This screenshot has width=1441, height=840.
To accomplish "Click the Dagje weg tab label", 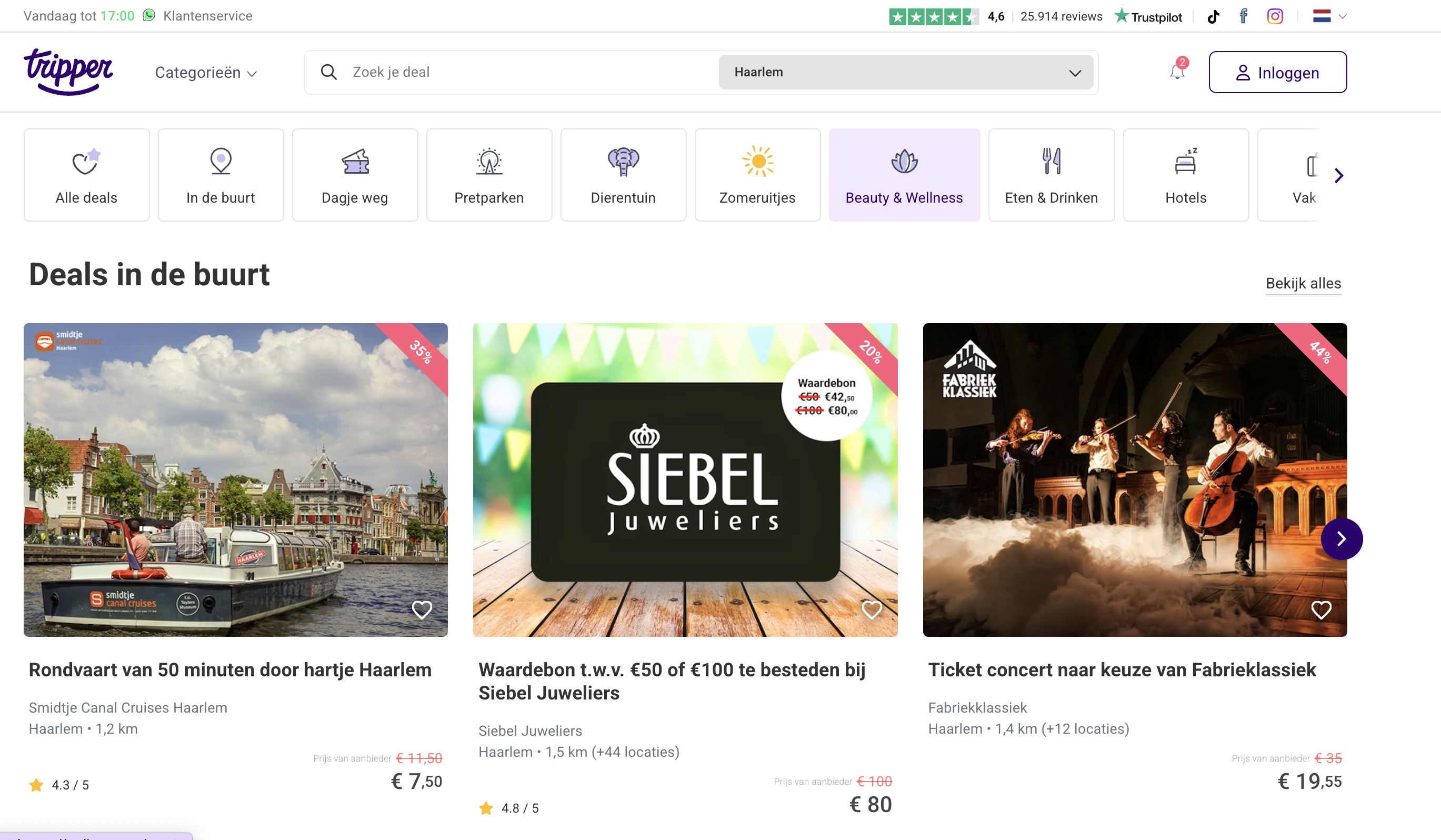I will [x=355, y=198].
